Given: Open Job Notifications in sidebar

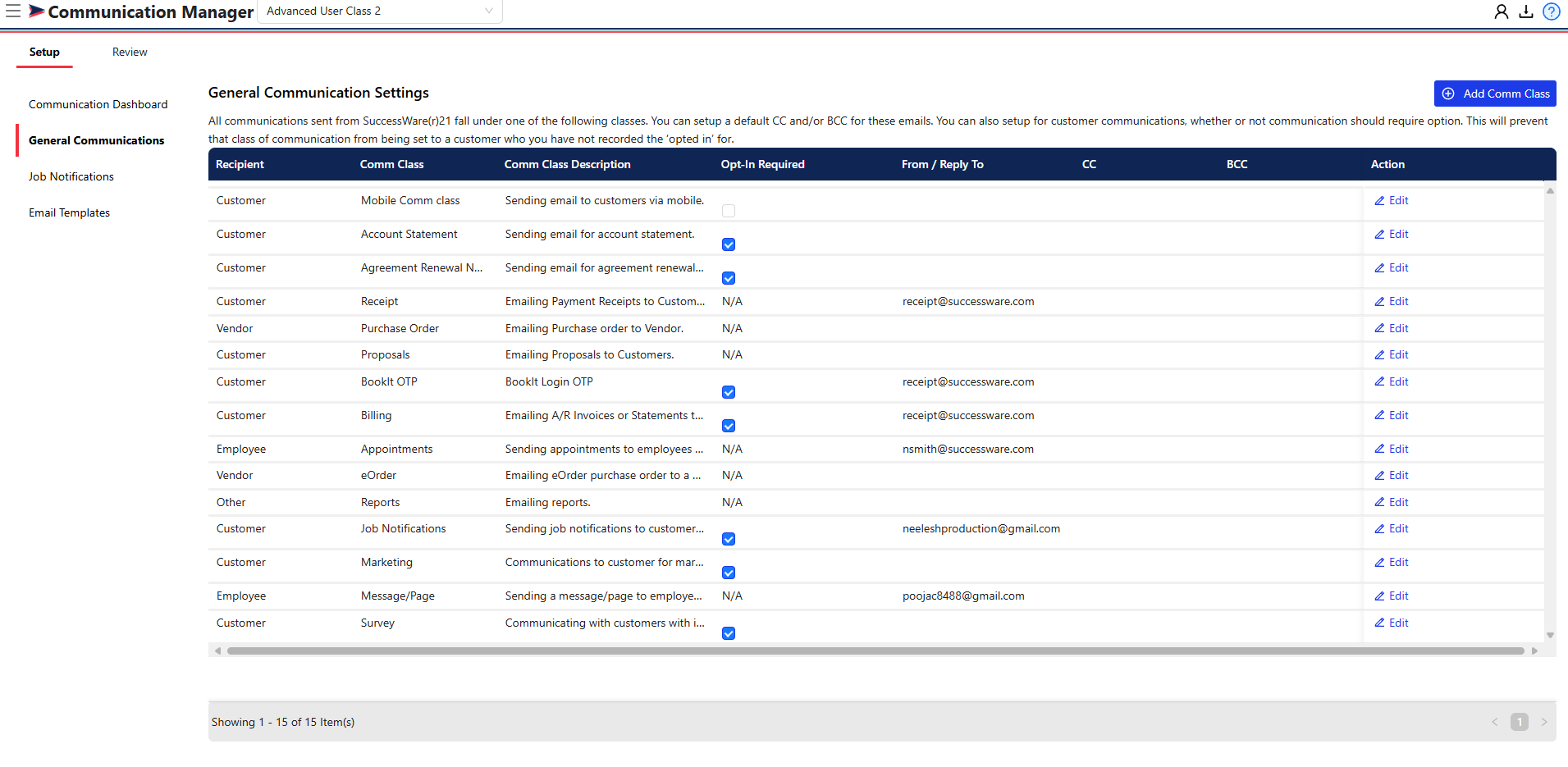Looking at the screenshot, I should 71,176.
